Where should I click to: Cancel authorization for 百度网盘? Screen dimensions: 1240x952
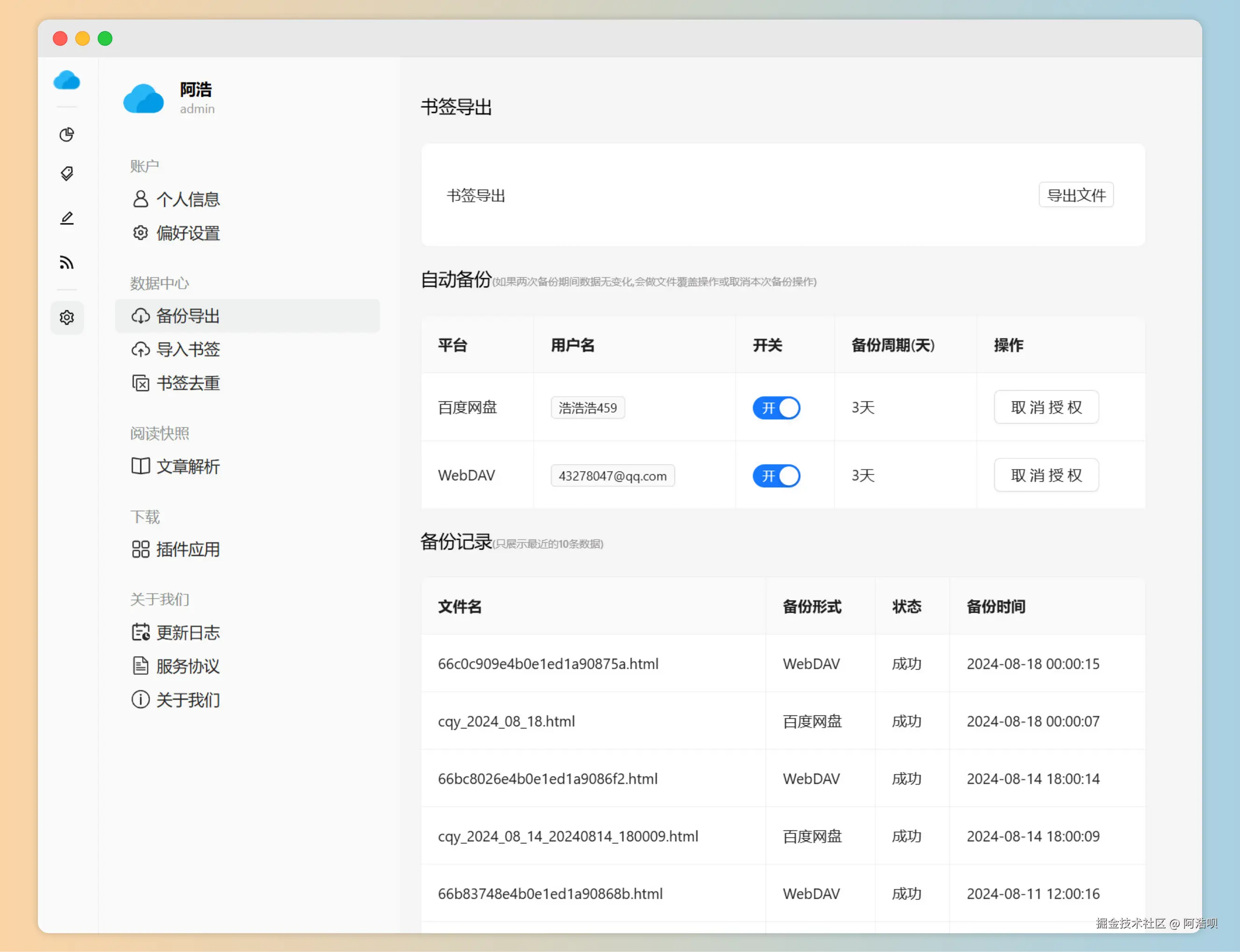pyautogui.click(x=1046, y=408)
